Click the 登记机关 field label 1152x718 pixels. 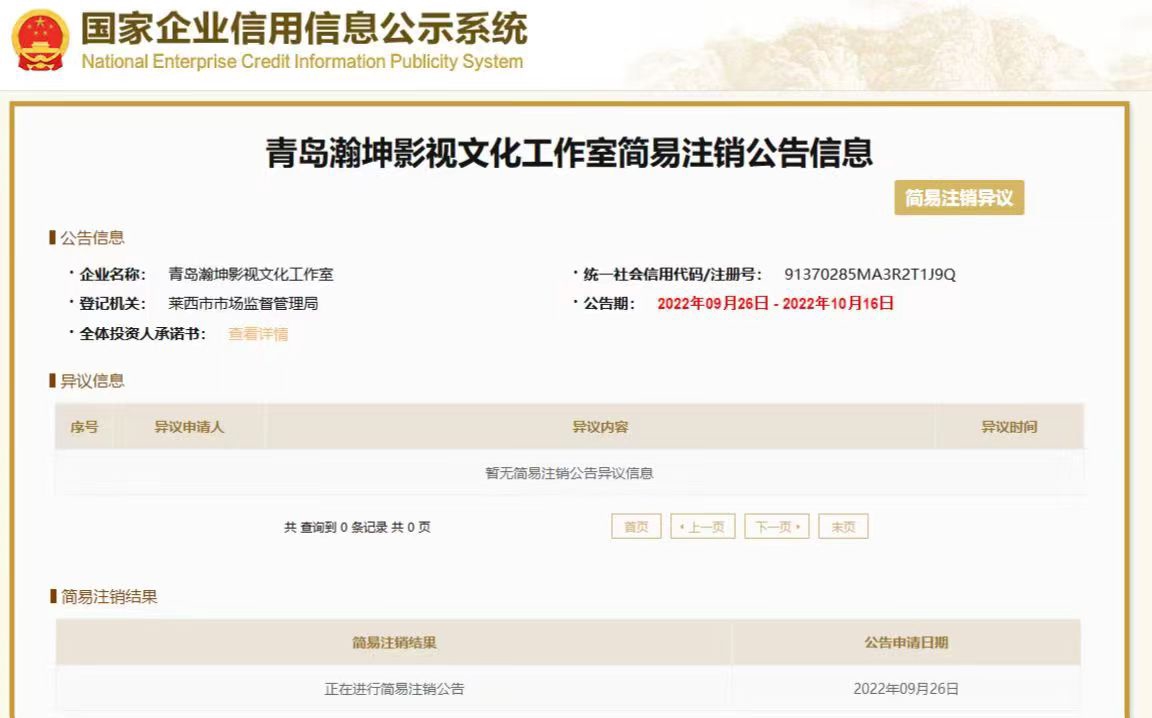[x=112, y=304]
